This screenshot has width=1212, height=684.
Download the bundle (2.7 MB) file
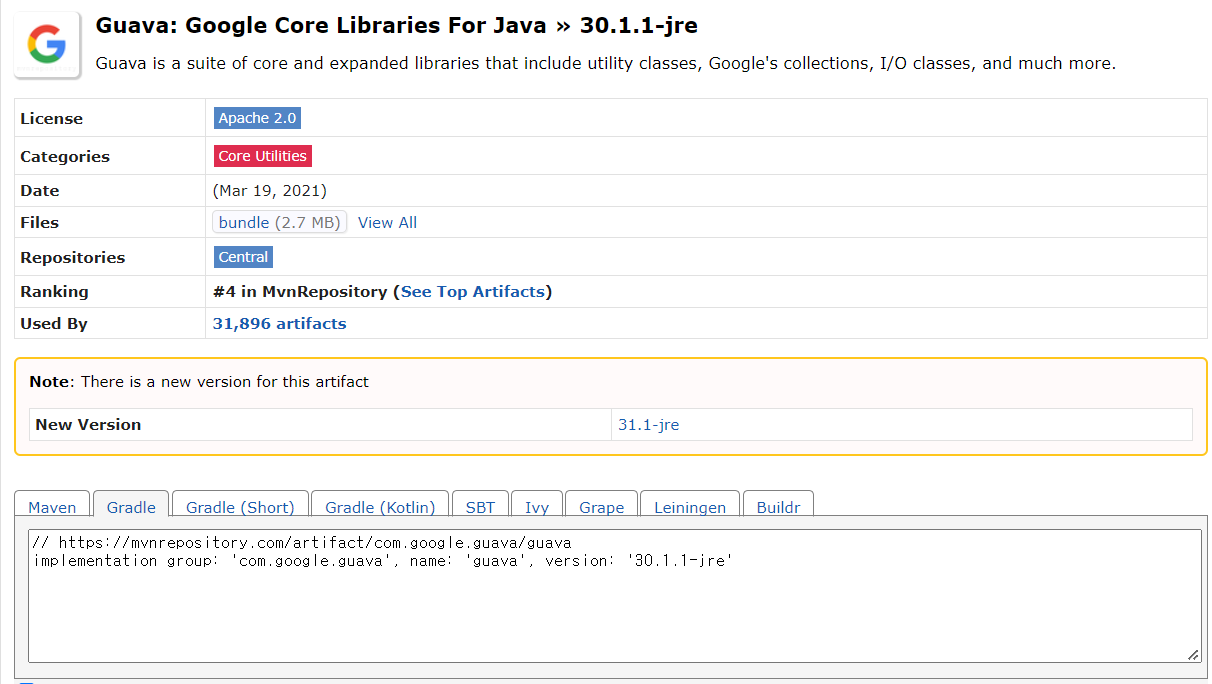tap(279, 222)
